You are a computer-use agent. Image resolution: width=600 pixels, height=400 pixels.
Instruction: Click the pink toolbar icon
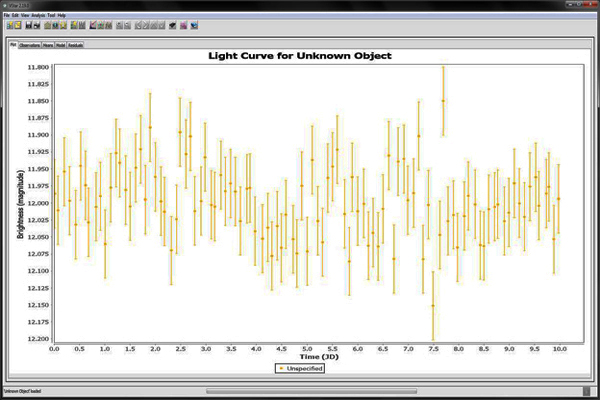point(184,25)
